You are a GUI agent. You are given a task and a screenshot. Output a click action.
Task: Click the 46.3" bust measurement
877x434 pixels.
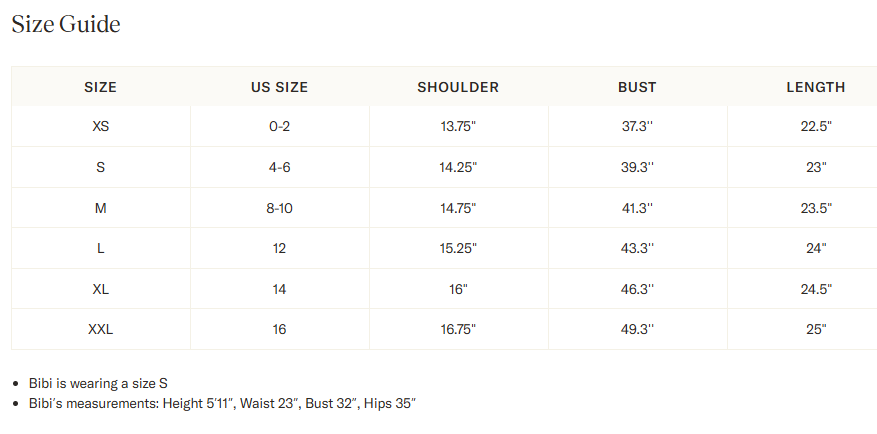(637, 289)
